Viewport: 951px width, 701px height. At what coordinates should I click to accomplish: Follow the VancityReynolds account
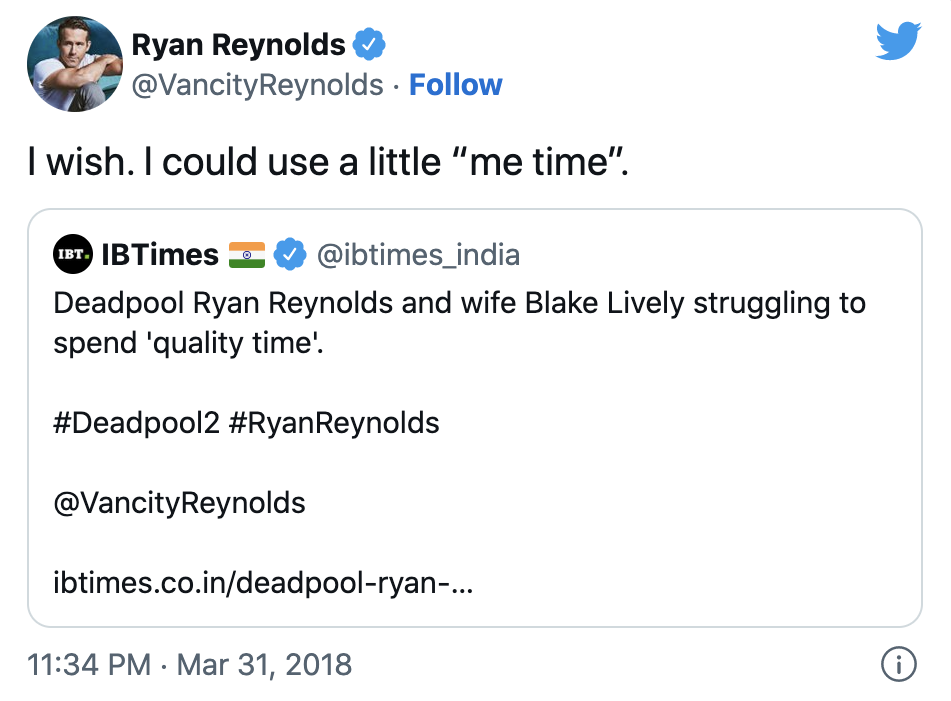(456, 85)
